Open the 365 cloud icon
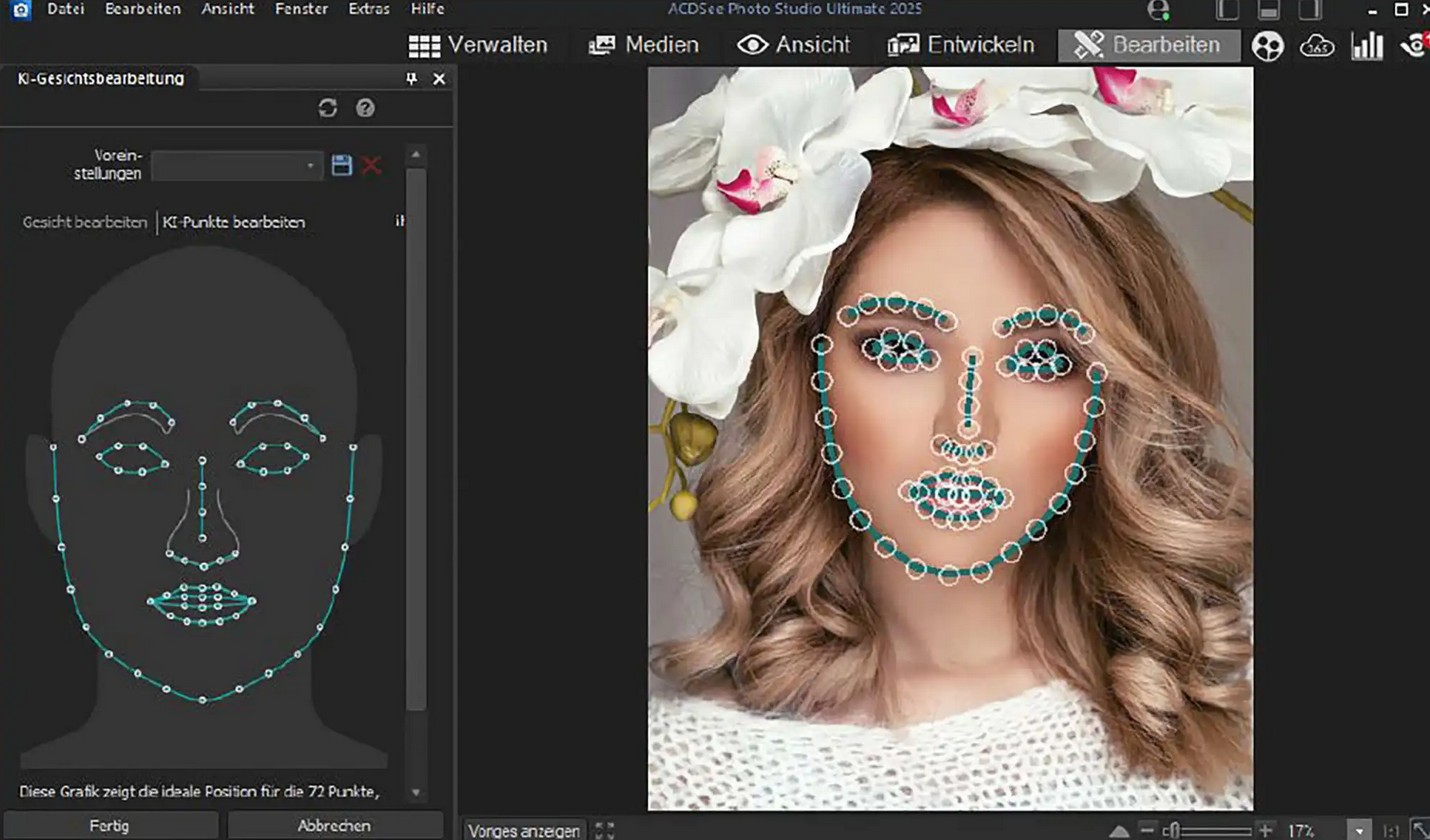Image resolution: width=1430 pixels, height=840 pixels. pyautogui.click(x=1317, y=46)
